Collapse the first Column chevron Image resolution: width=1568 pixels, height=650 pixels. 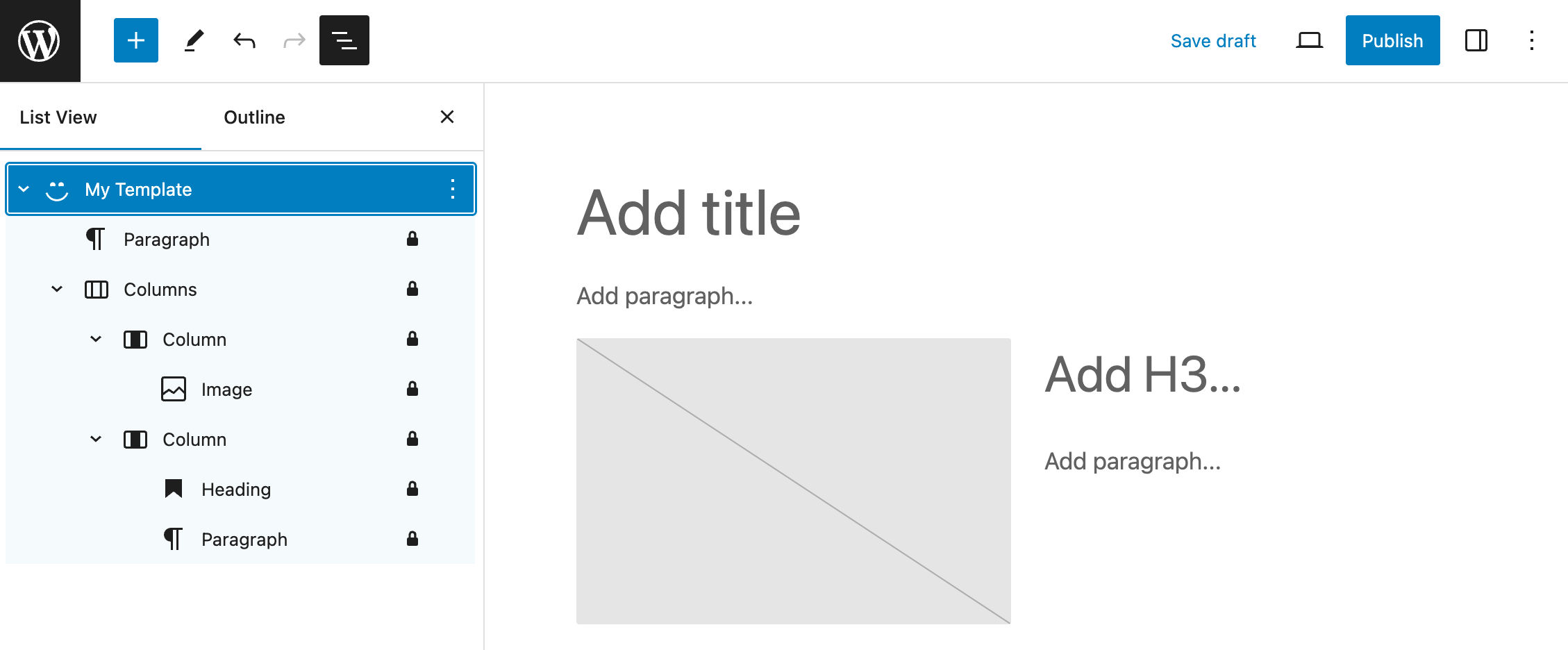click(96, 339)
